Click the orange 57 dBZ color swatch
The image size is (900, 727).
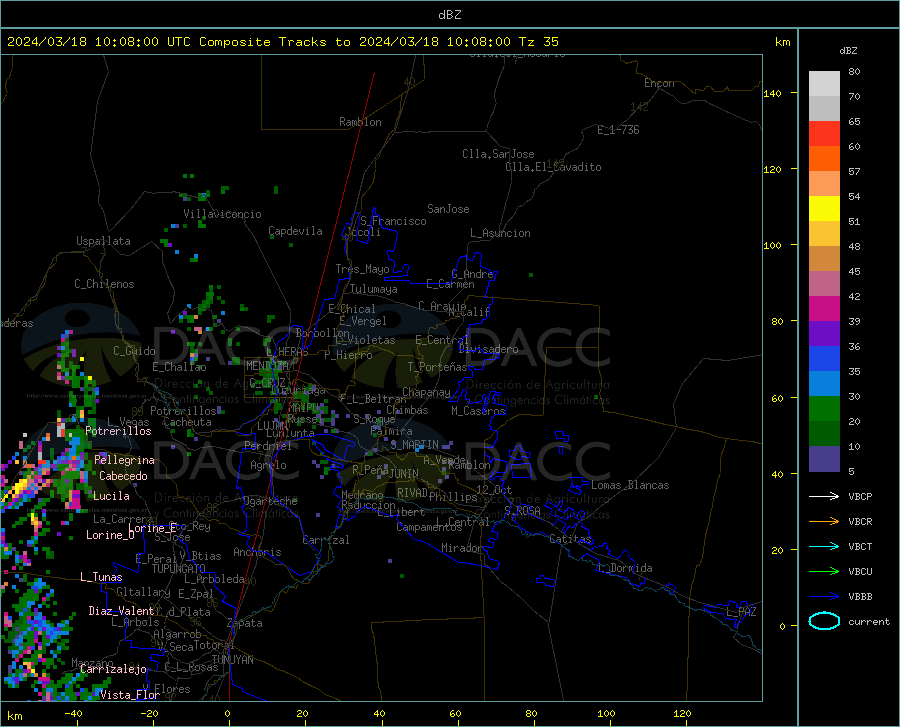(x=824, y=159)
